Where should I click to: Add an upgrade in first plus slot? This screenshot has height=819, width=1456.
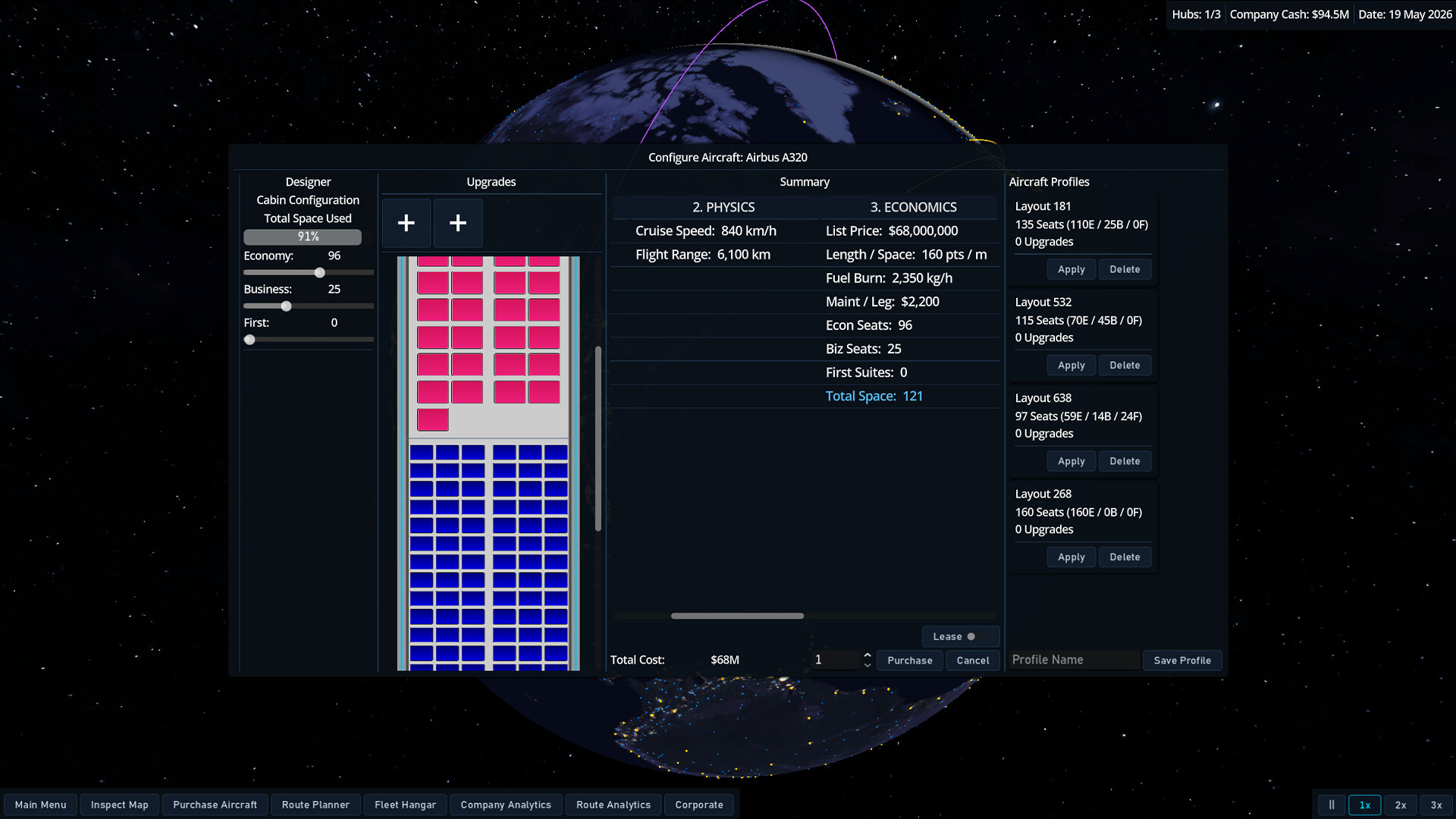(x=406, y=223)
